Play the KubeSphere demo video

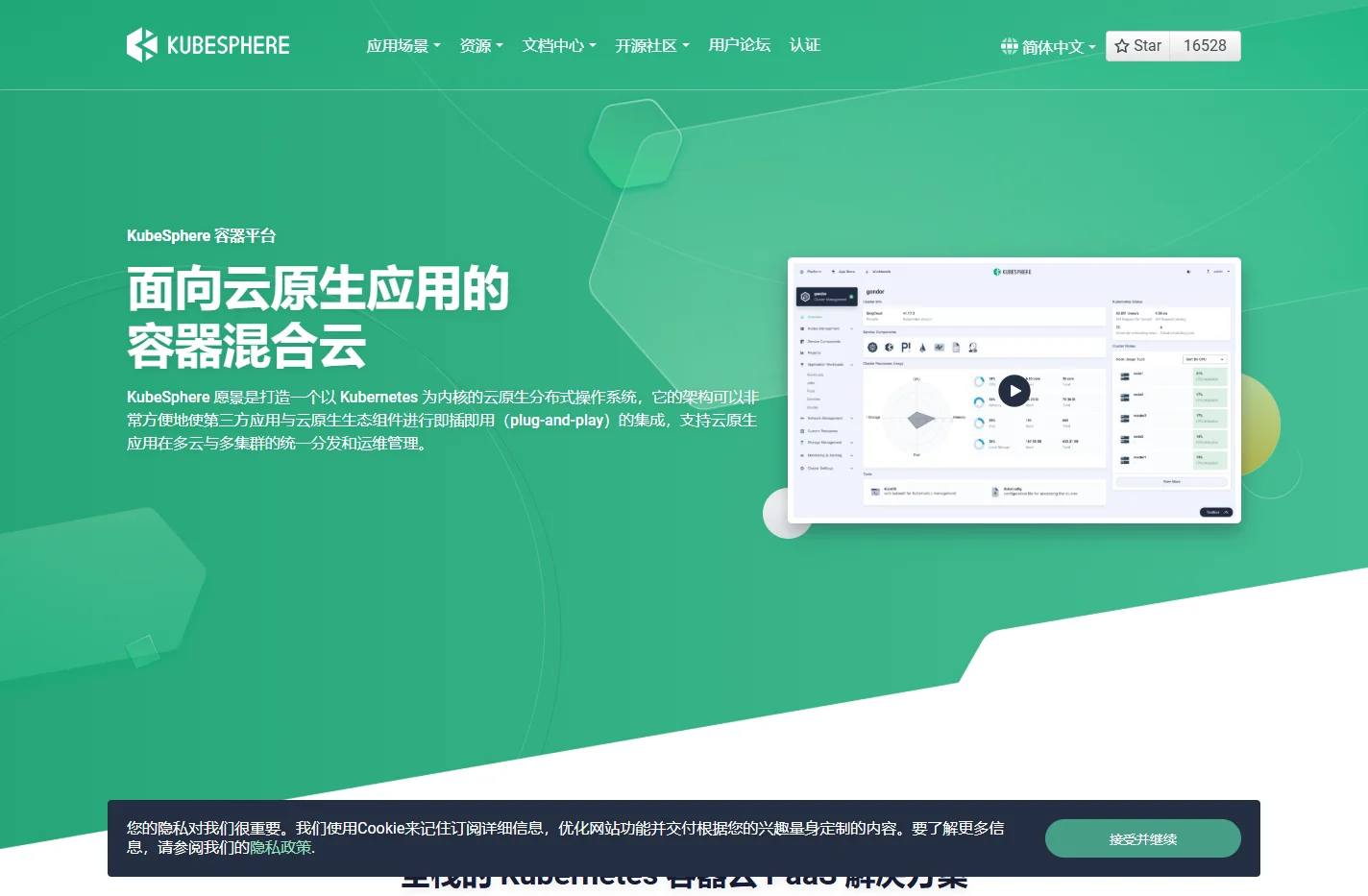point(1014,391)
